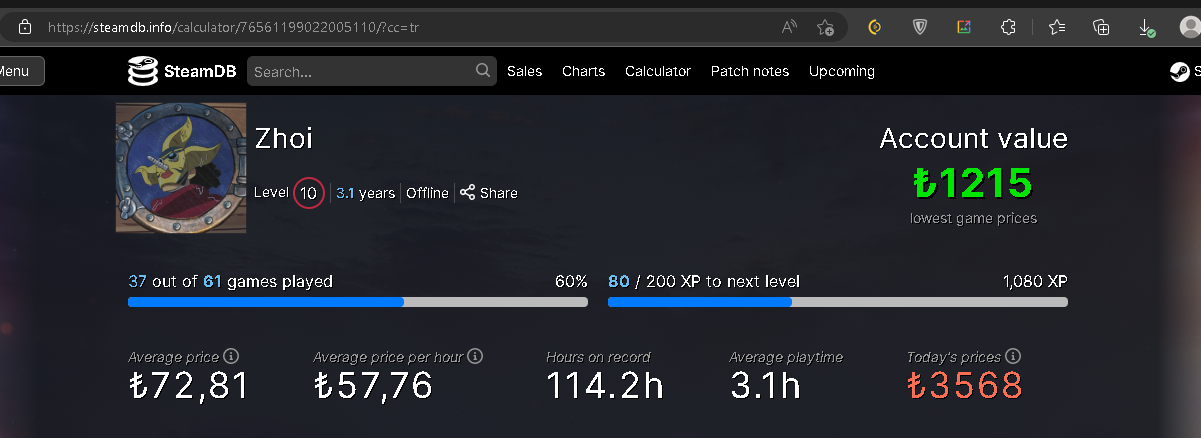Click the Share icon on the profile
1201x438 pixels.
[x=467, y=192]
